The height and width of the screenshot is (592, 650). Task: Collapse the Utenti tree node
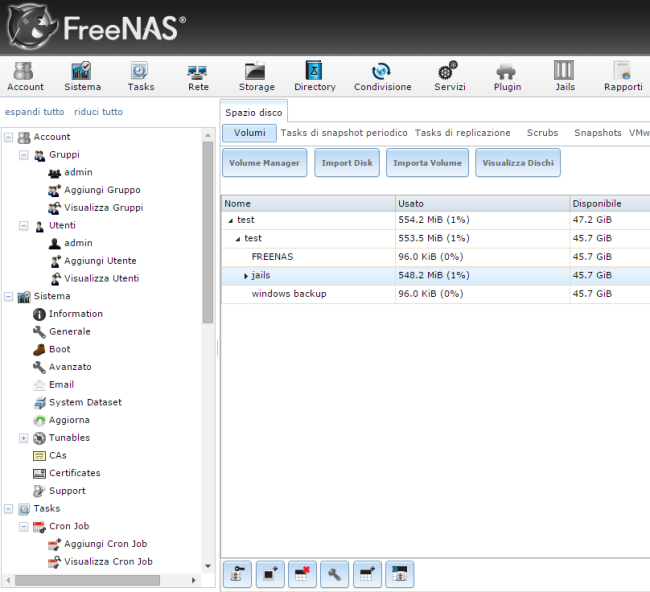[24, 226]
